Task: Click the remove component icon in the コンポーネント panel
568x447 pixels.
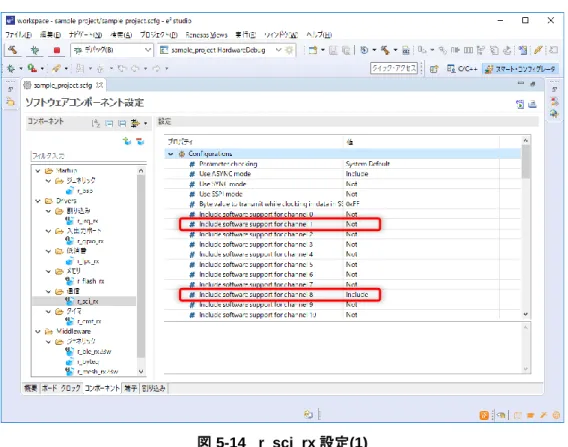Action: coord(140,141)
